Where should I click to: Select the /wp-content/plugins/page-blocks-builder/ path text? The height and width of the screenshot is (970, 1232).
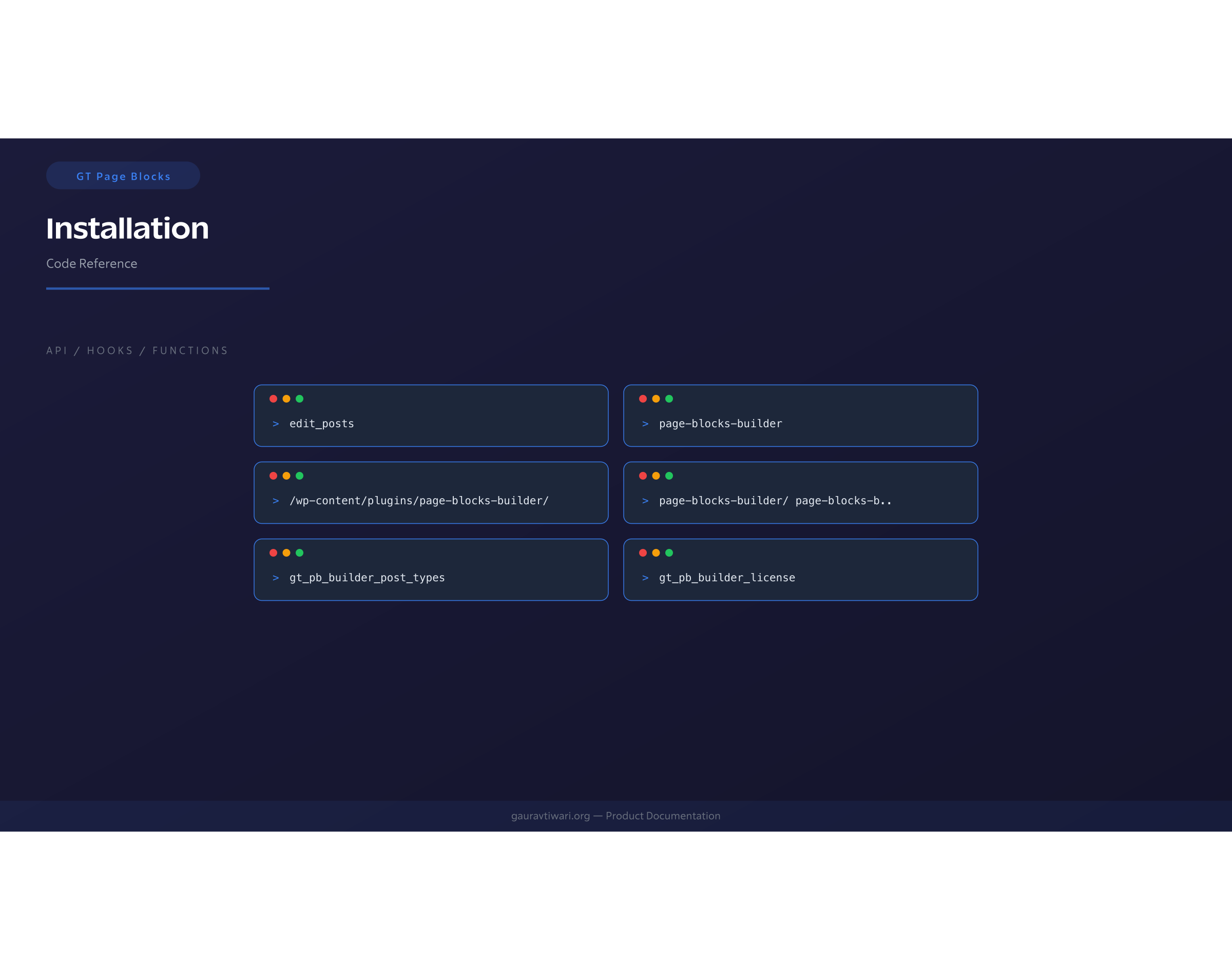point(418,500)
